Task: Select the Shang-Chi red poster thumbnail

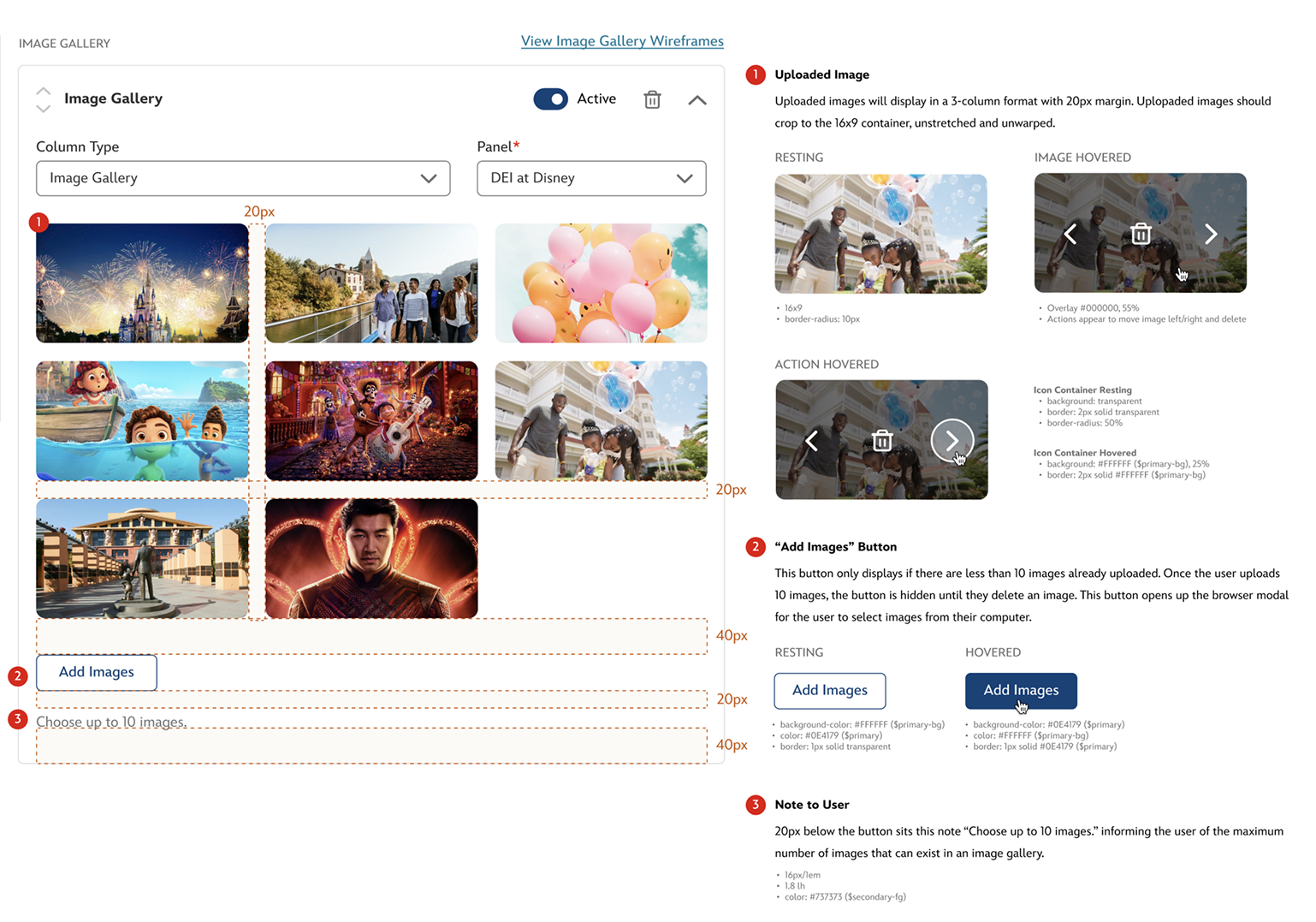Action: pyautogui.click(x=371, y=558)
